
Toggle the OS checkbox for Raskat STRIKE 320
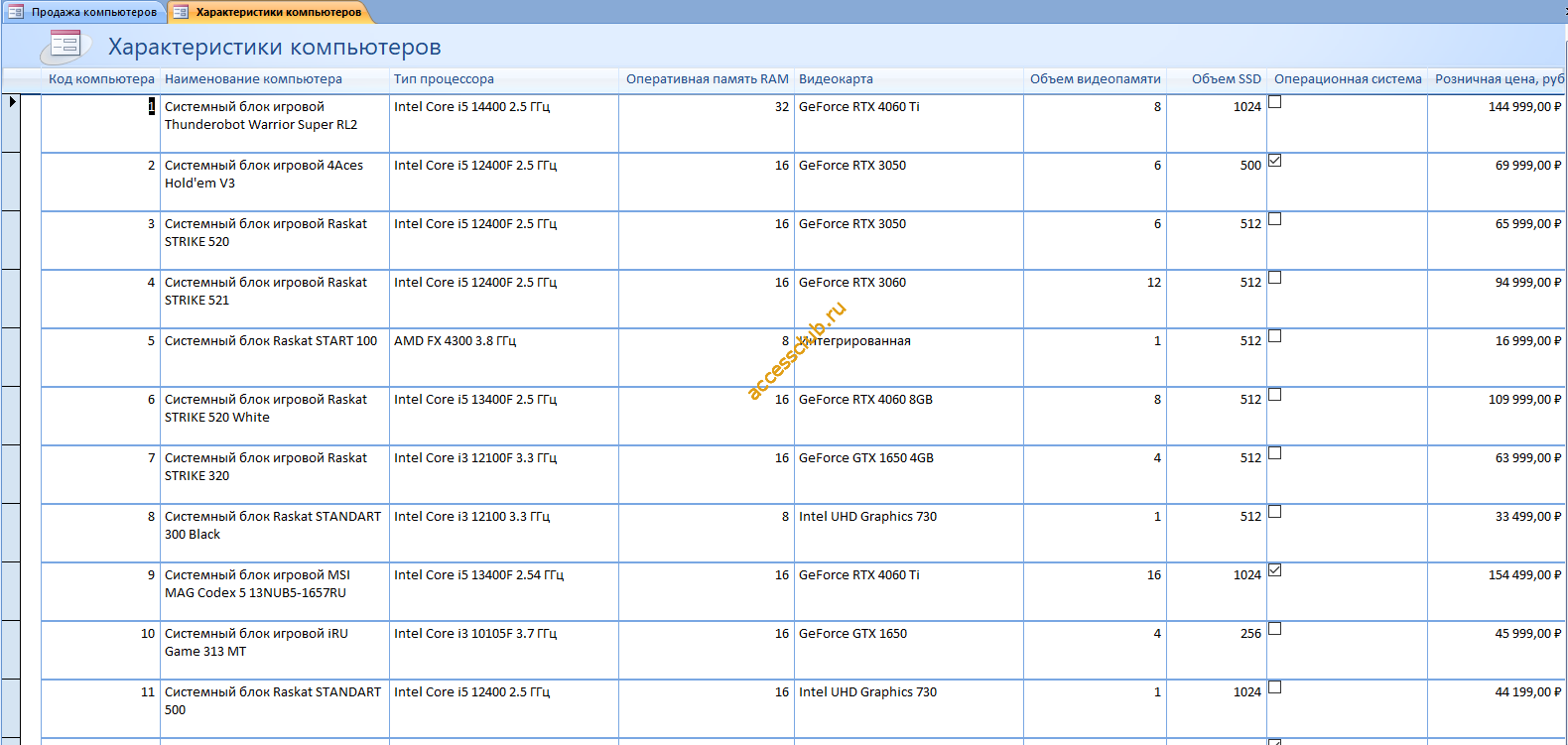1275,453
